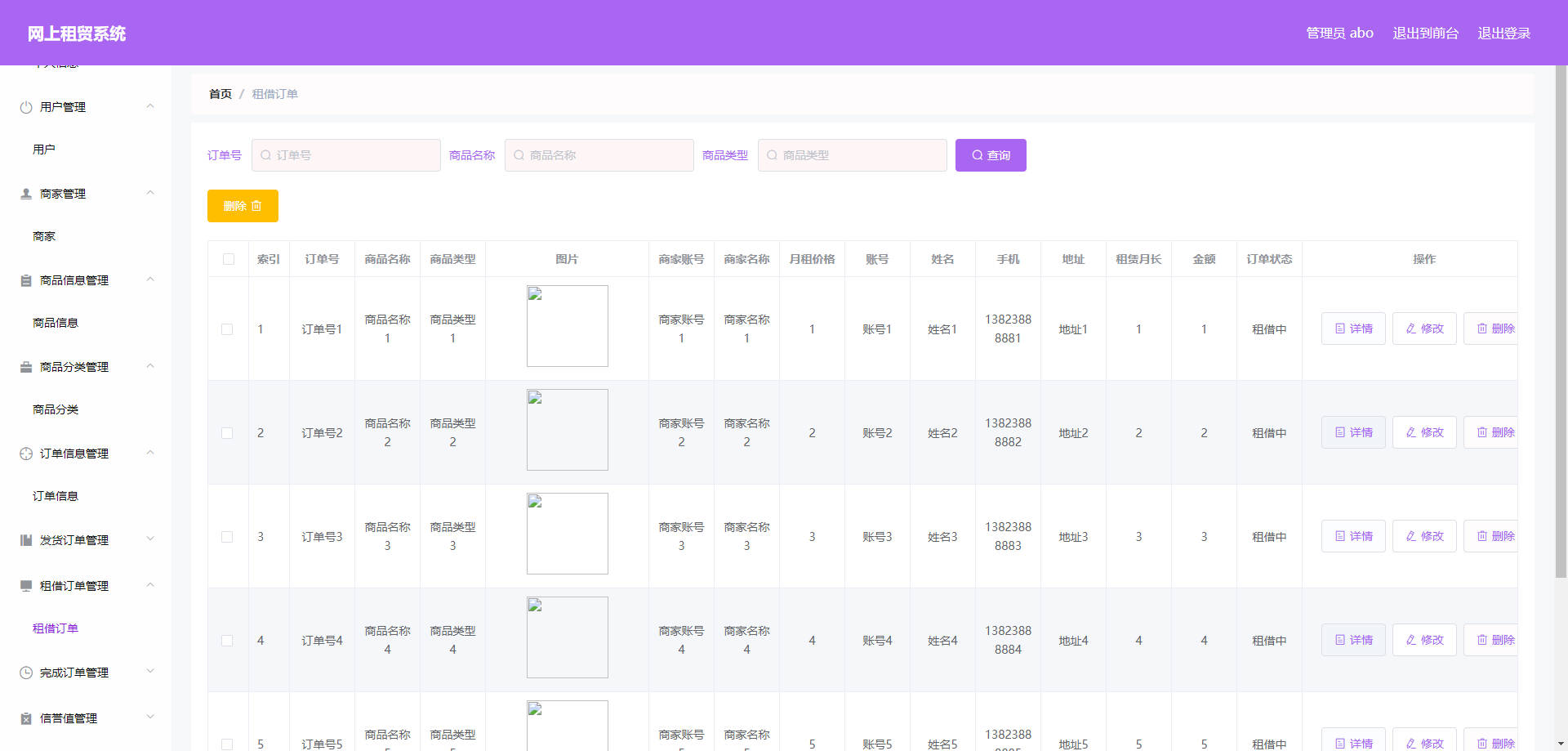Click the 信誉值管理 sidebar icon
This screenshot has height=751, width=1568.
point(26,718)
